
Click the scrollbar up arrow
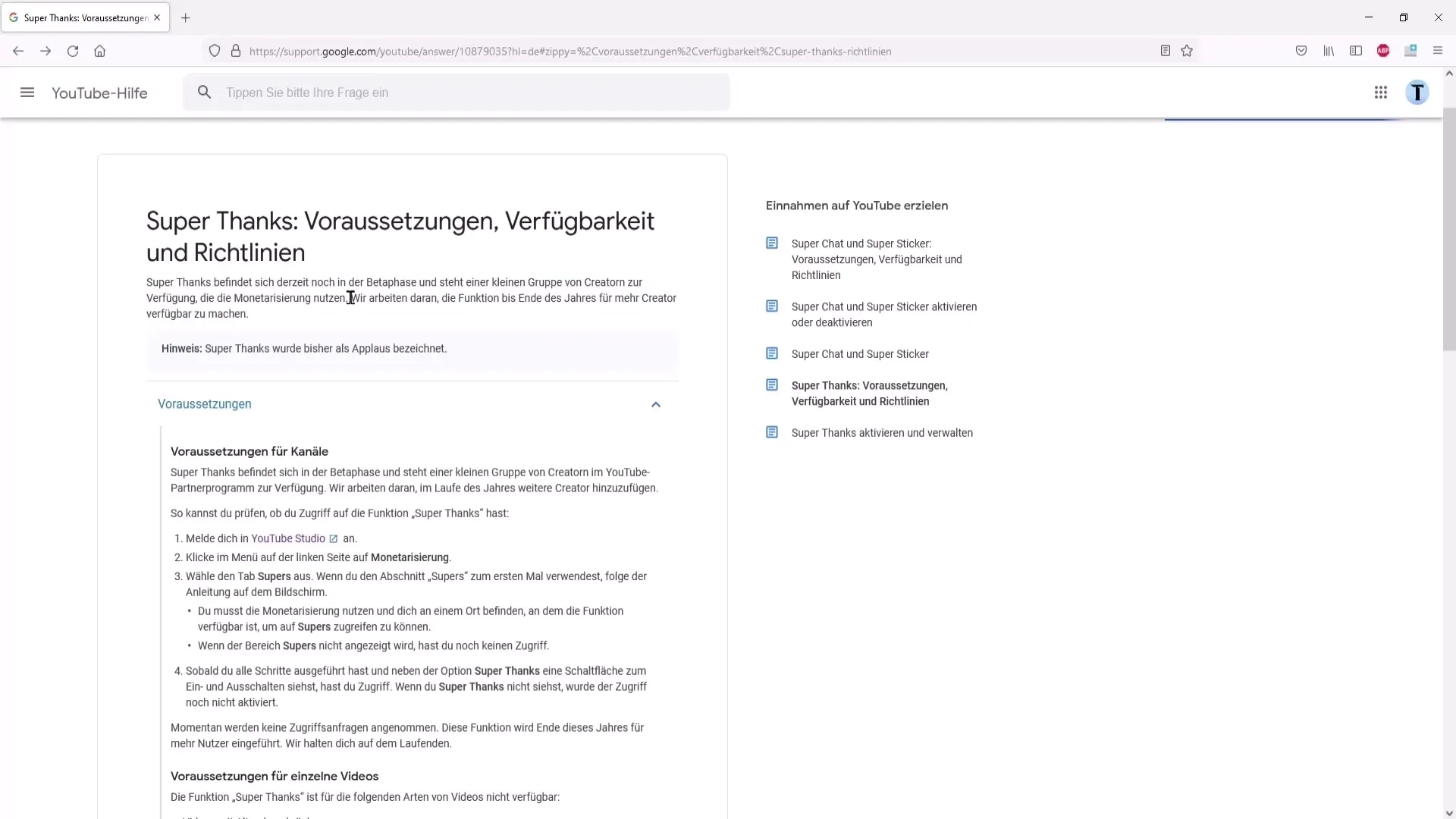point(1449,74)
